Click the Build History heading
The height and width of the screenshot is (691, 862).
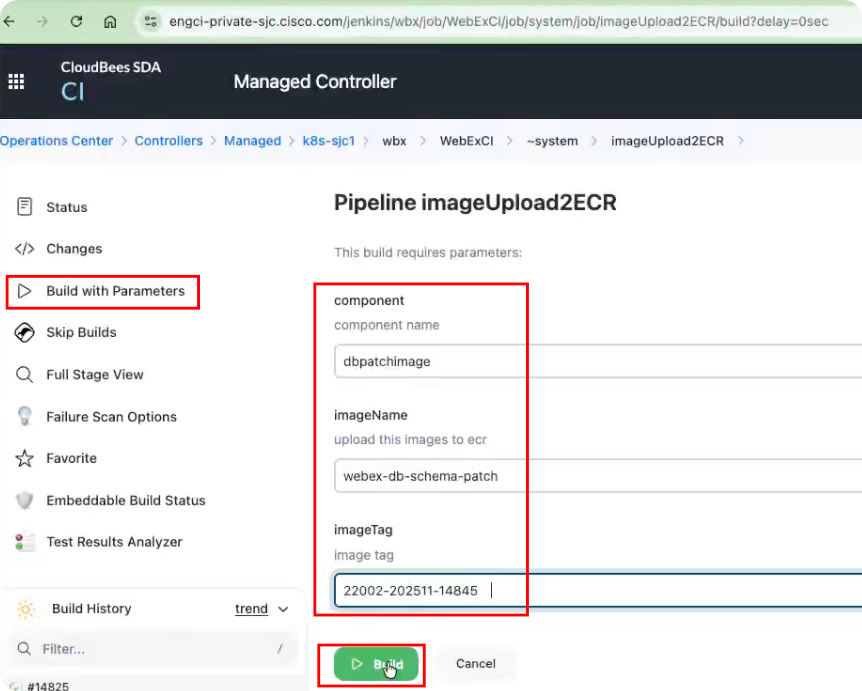(91, 609)
